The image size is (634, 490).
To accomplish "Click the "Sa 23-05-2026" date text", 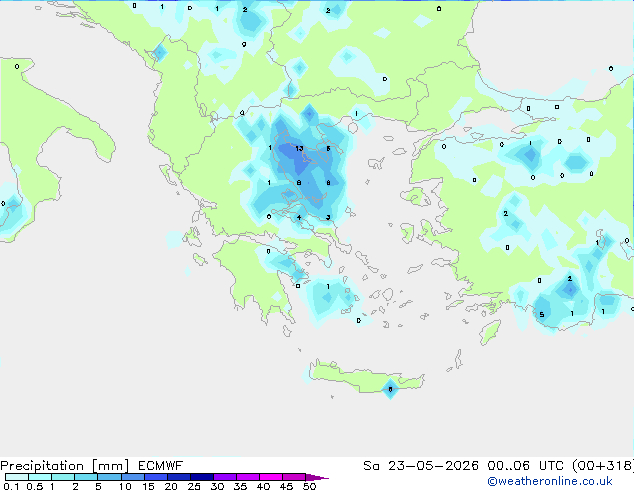I will [421, 466].
